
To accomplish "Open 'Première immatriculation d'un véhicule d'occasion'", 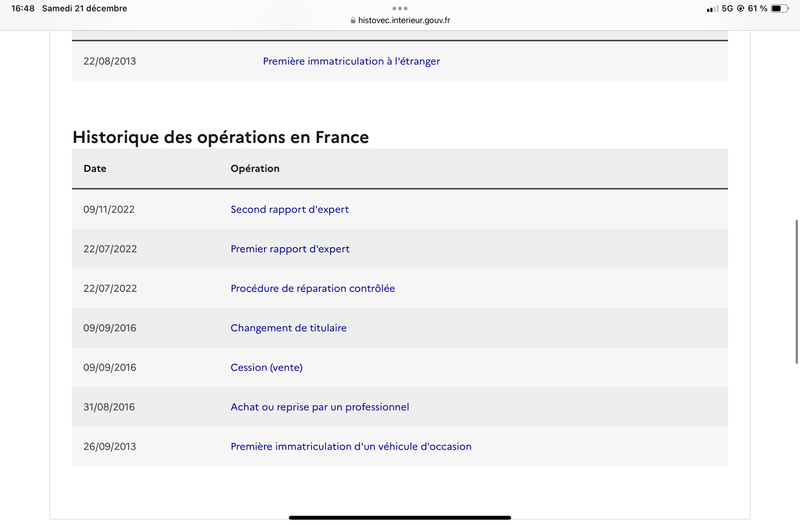I will (x=351, y=446).
